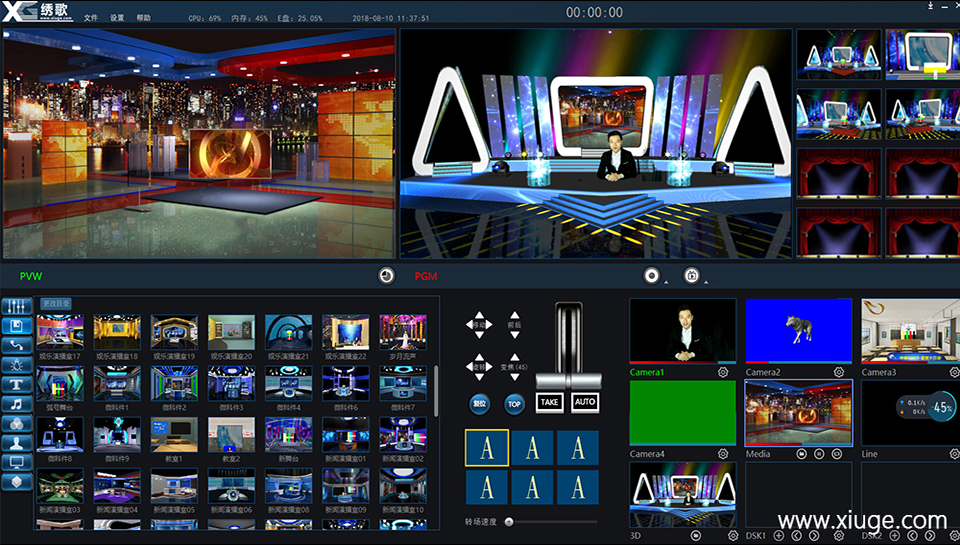Viewport: 960px width, 545px height.
Task: Expand the streaming button options arrow
Action: pos(705,281)
